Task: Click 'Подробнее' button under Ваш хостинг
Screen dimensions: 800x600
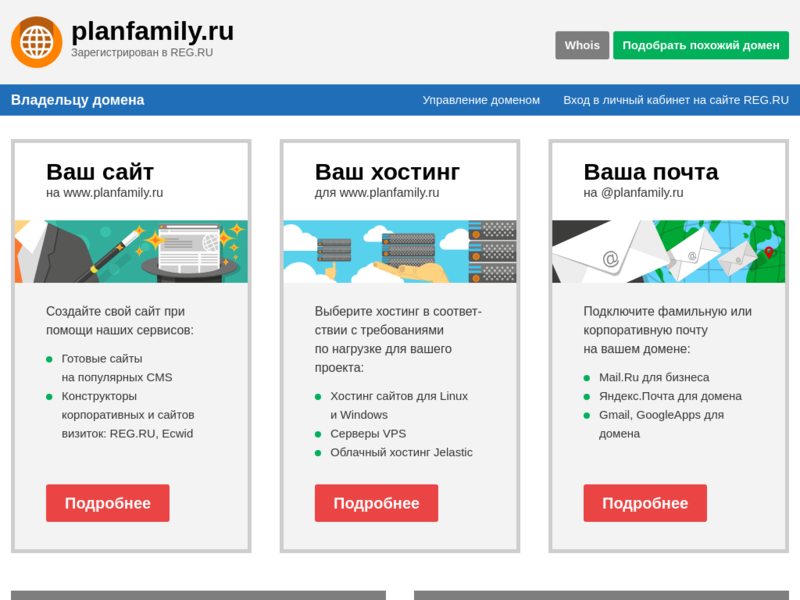Action: (377, 503)
